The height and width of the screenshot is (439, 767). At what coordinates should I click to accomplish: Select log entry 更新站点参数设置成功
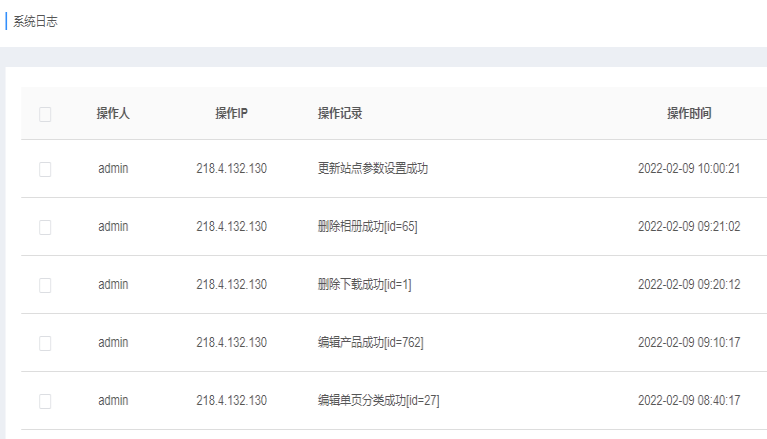[x=373, y=168]
